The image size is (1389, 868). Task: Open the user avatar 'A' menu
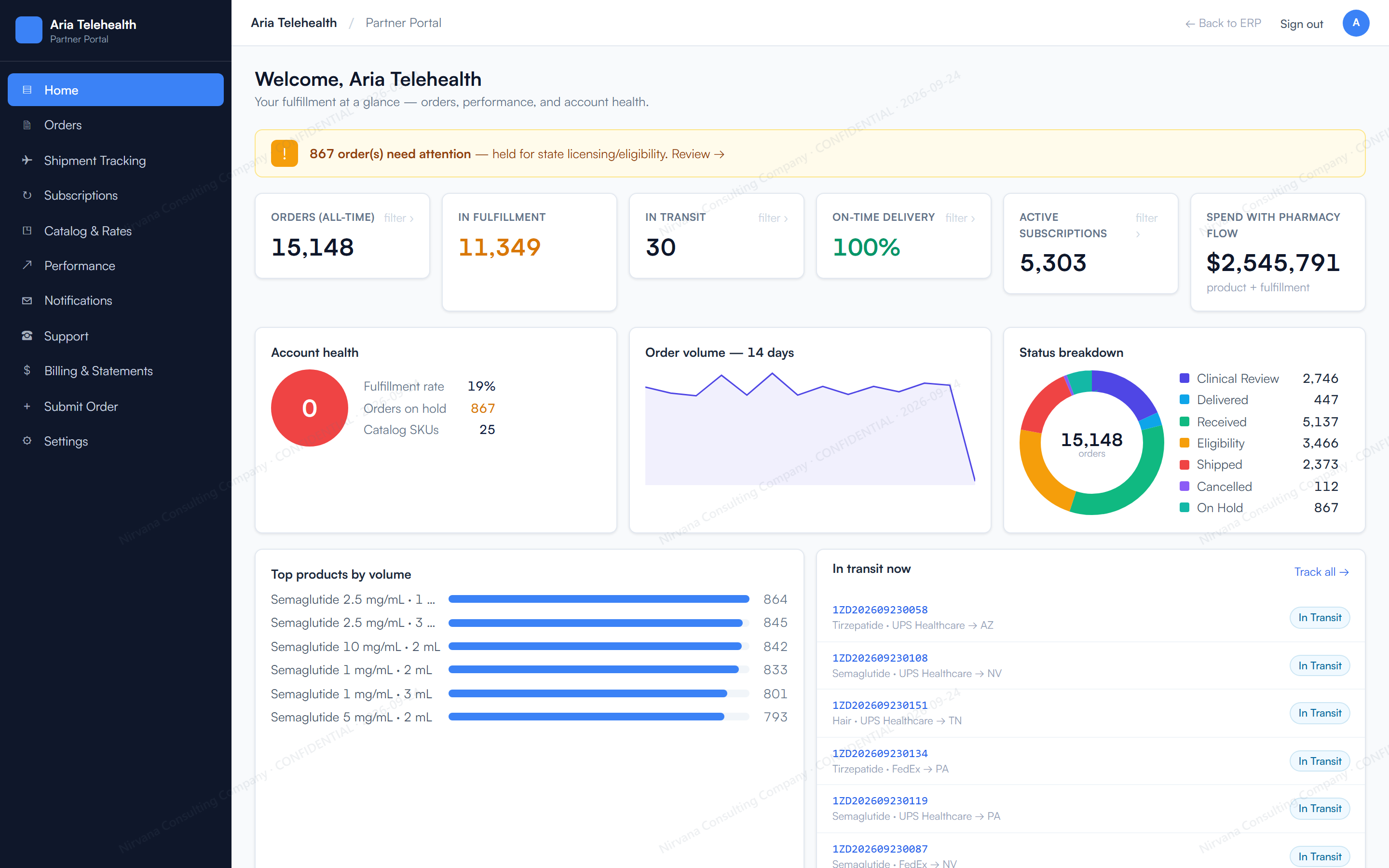[1356, 23]
